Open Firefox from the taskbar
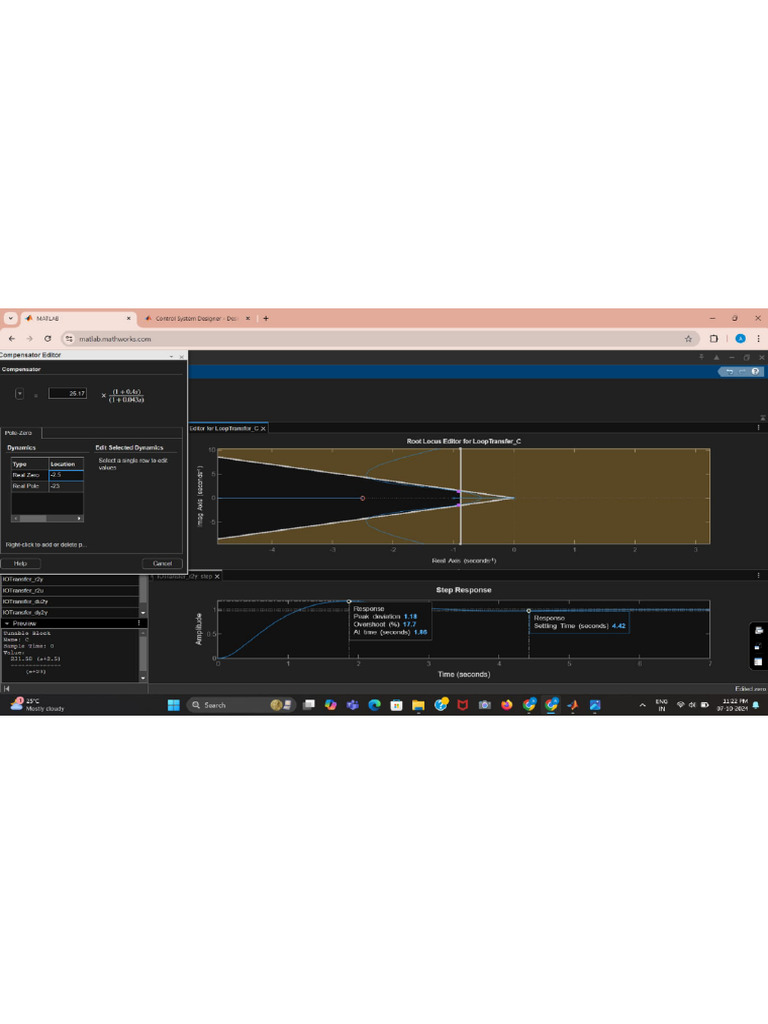Viewport: 768px width, 1024px height. [507, 705]
